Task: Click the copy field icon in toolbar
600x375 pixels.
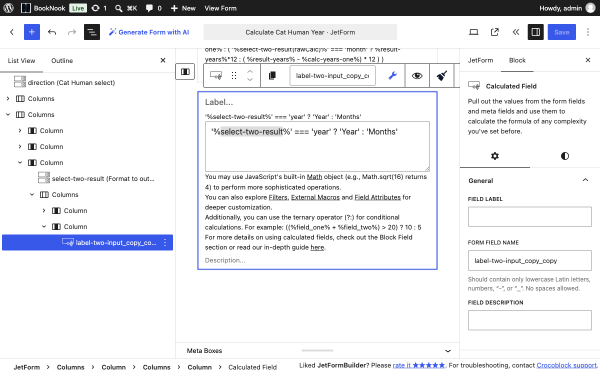Action: [x=272, y=75]
